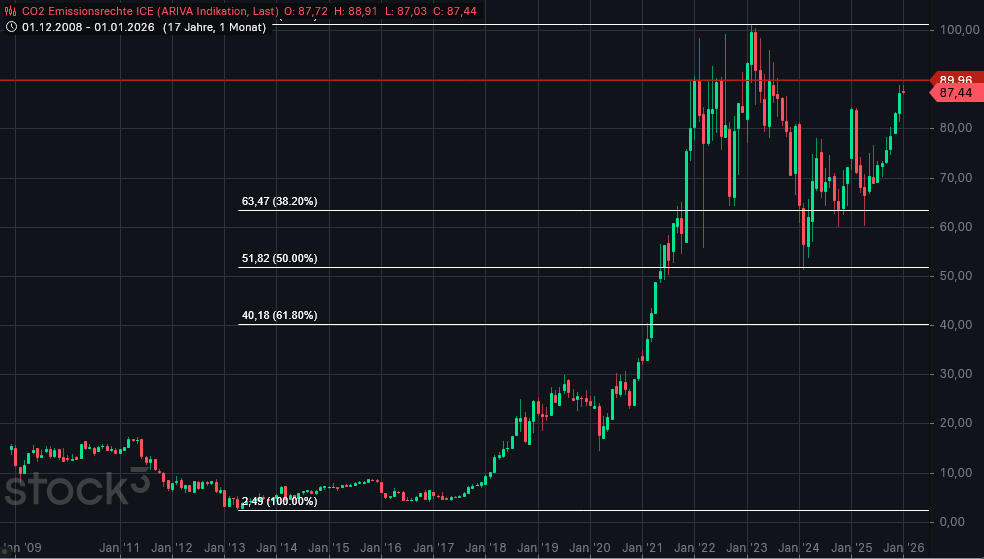Select the 40,18 (61.80%) Fibonacci label
This screenshot has width=984, height=559.
coord(279,316)
